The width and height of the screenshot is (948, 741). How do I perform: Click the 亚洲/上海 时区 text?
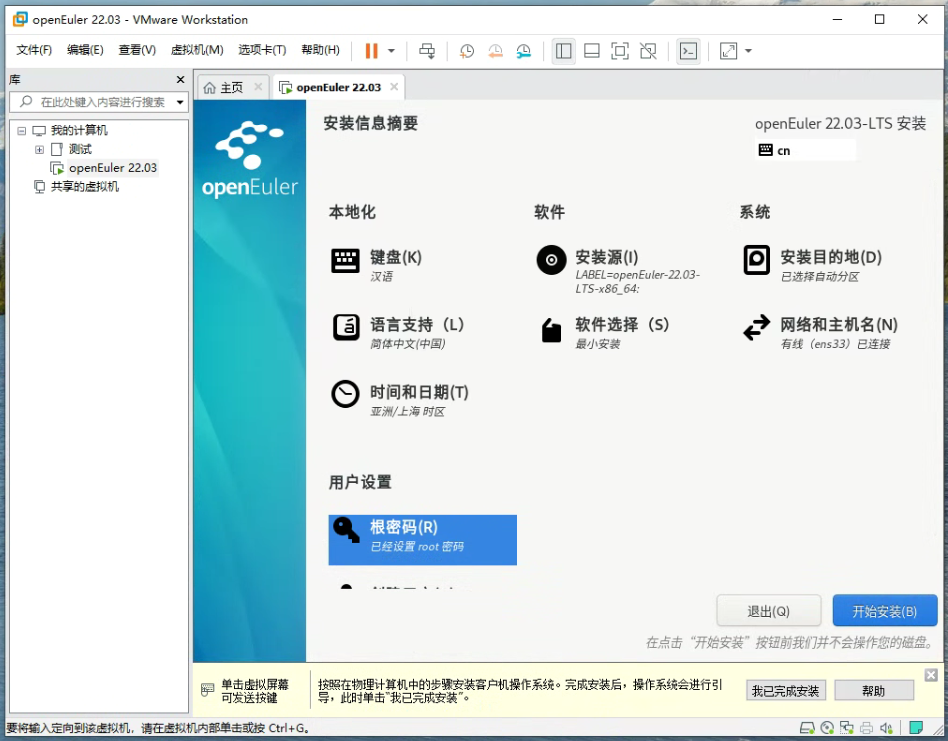pos(407,412)
